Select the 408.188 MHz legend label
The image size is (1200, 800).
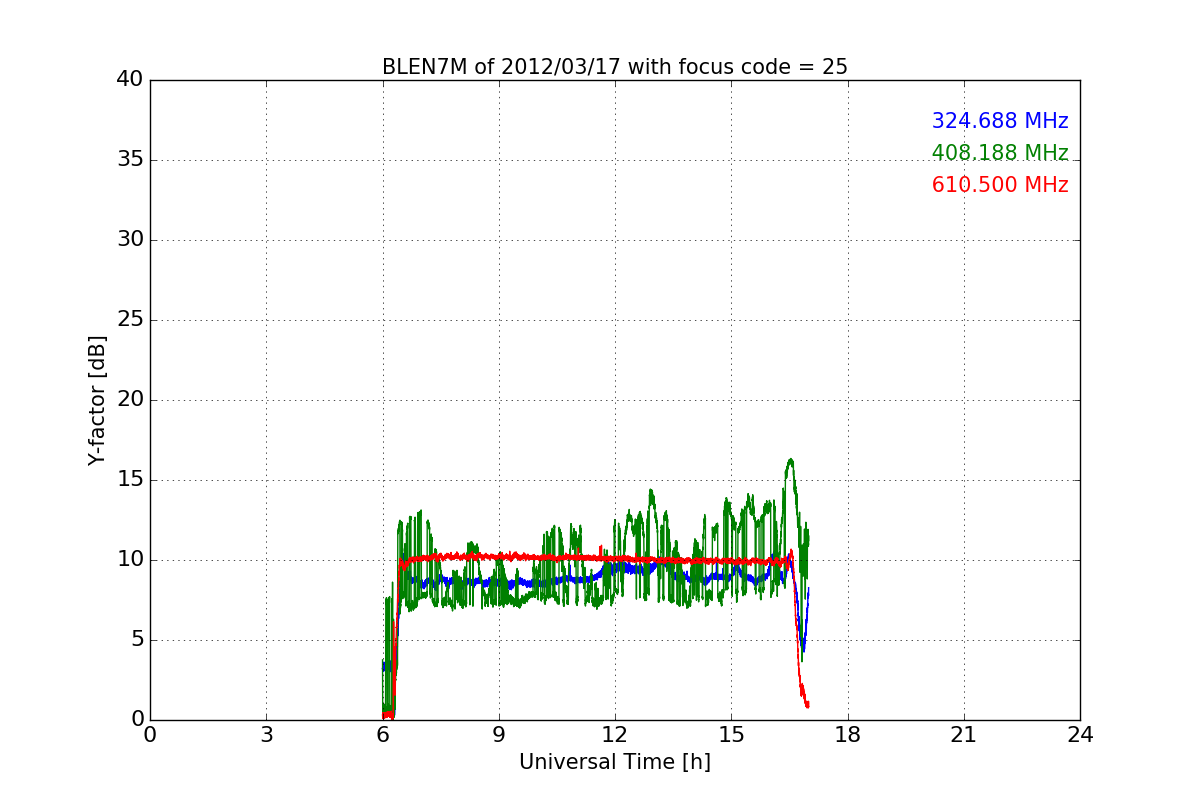pos(1000,153)
